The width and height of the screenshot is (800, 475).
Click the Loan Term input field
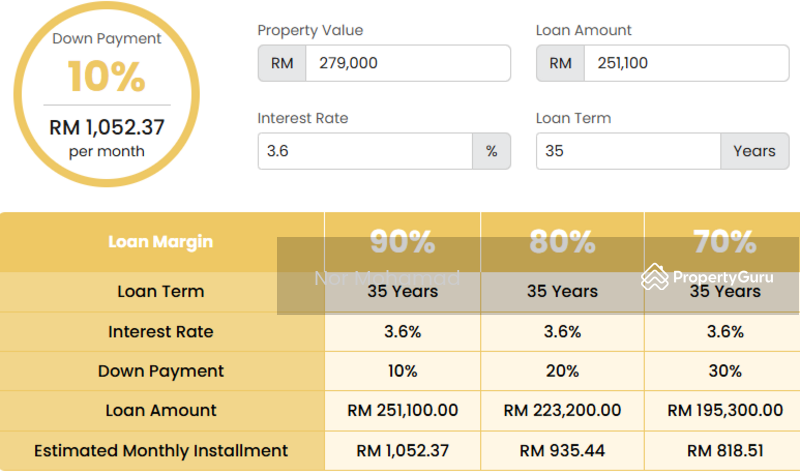coord(628,151)
